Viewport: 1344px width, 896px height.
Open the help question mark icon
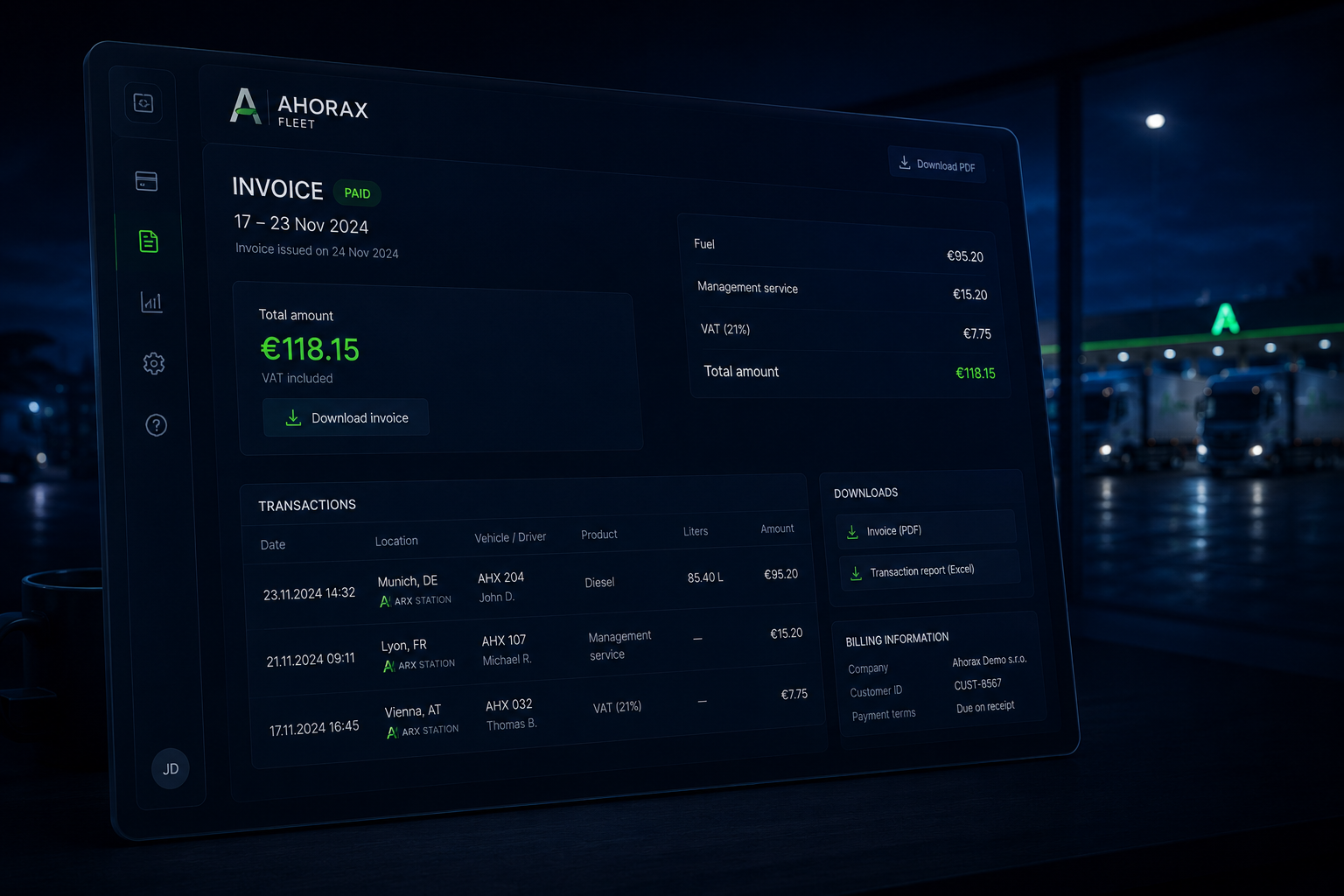click(x=156, y=425)
